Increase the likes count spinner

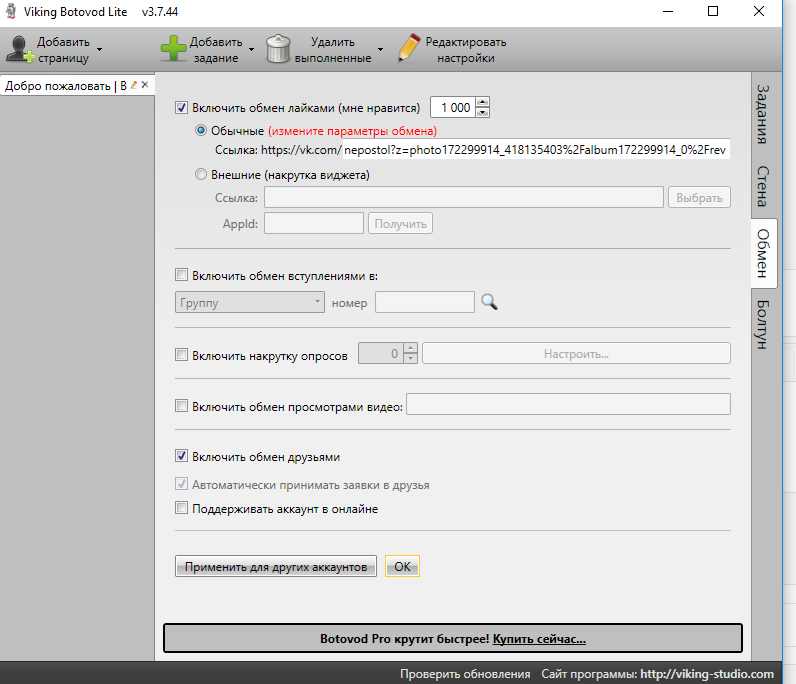[483, 102]
